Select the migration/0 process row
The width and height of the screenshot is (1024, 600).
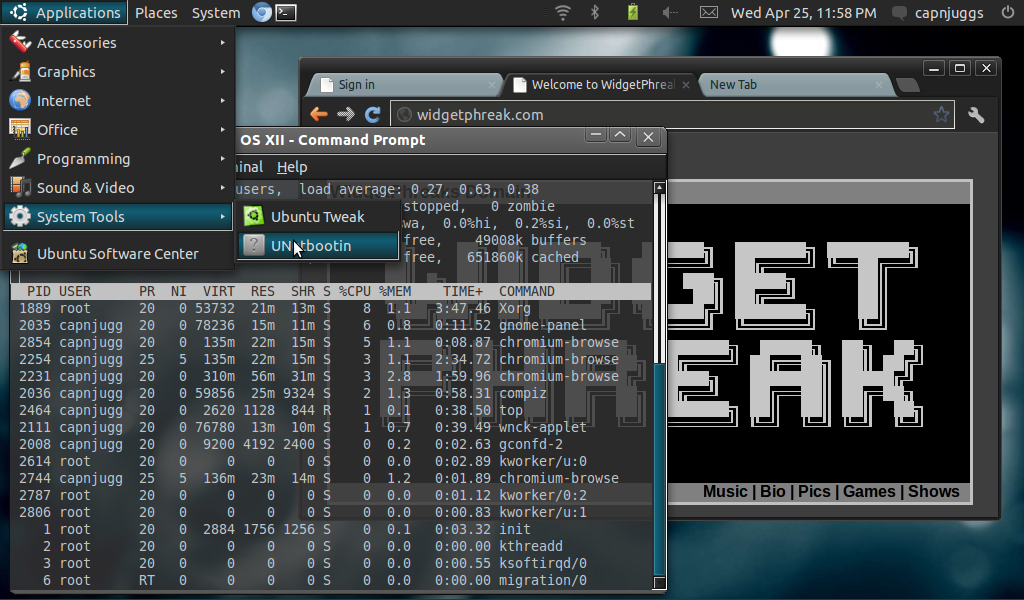pos(332,580)
